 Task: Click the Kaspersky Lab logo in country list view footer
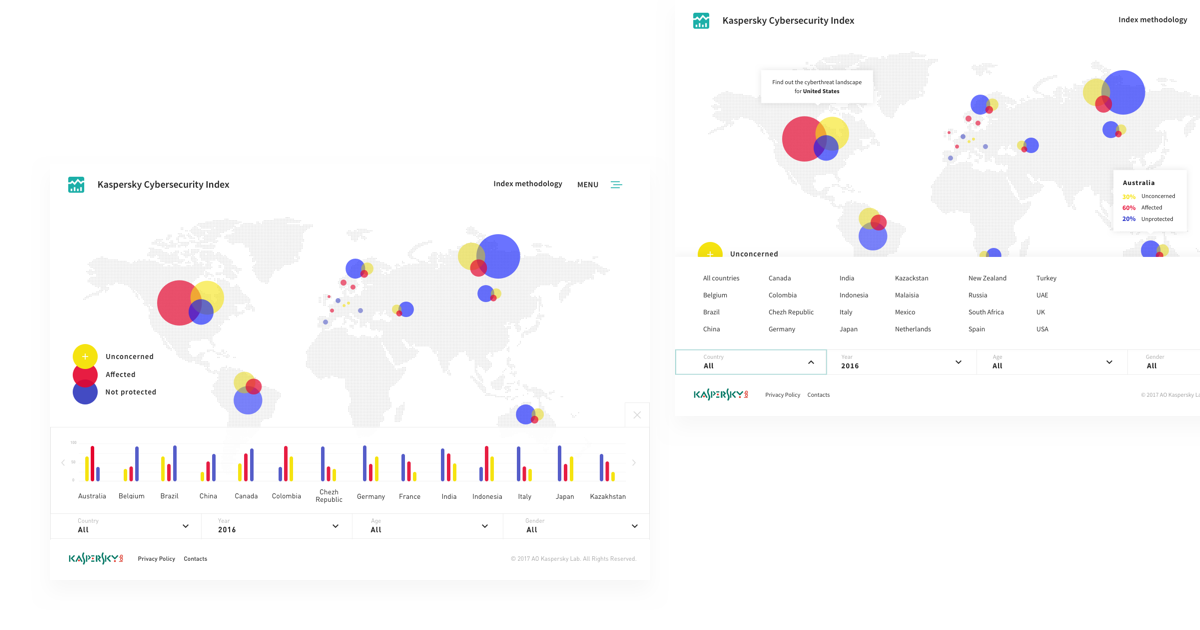(x=721, y=395)
